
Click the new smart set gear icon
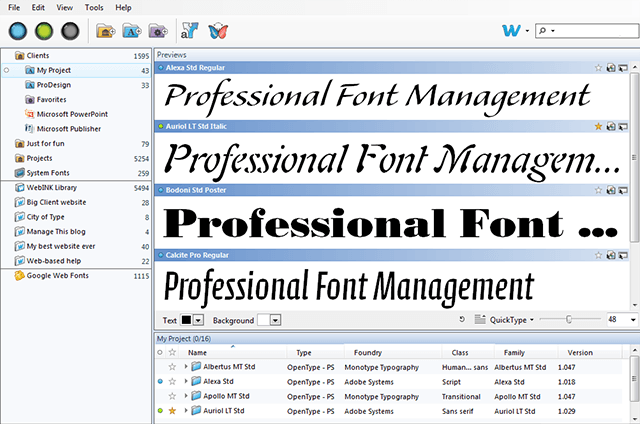point(158,31)
